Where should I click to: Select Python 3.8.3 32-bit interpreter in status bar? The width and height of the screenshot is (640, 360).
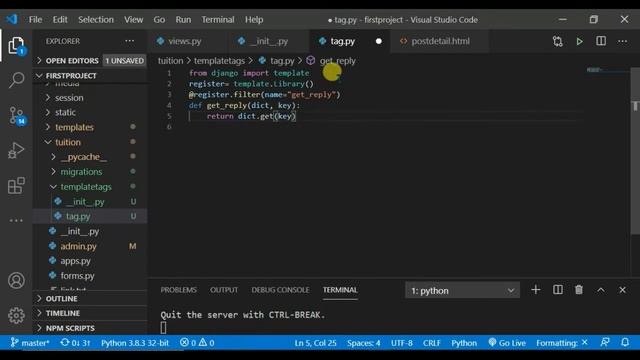(135, 343)
